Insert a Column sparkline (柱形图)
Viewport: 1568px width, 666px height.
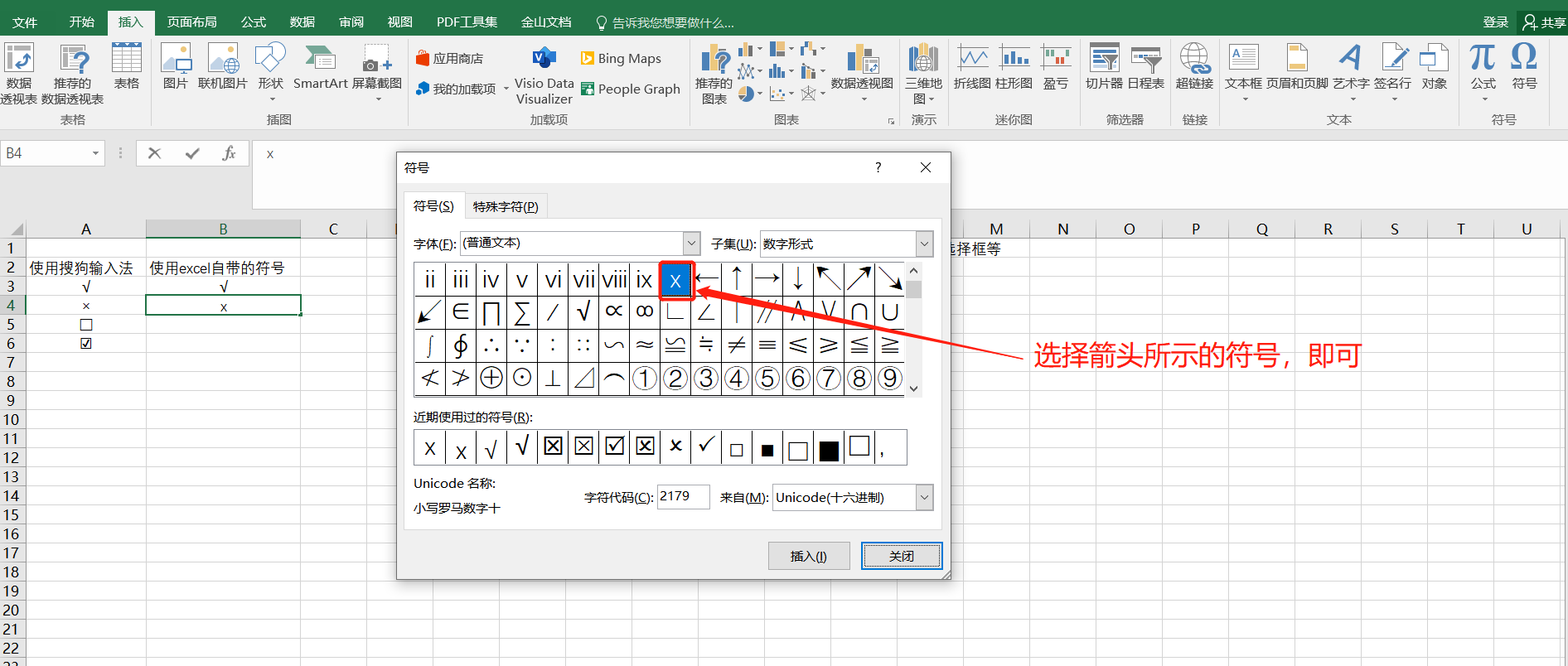[1014, 66]
